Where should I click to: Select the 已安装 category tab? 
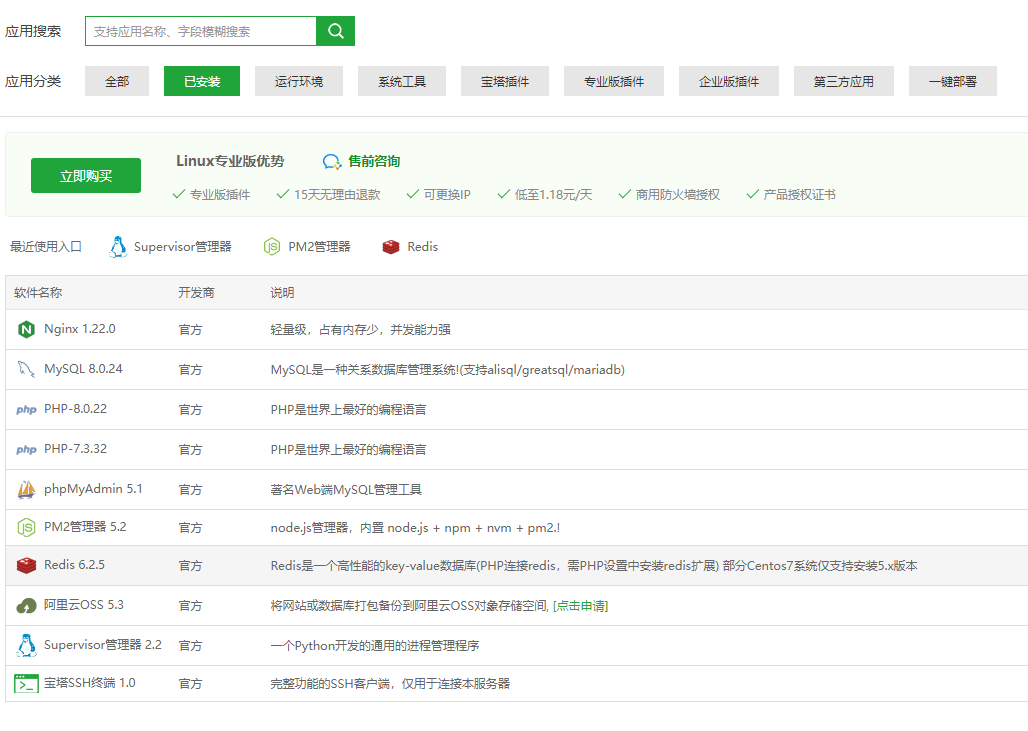click(202, 81)
